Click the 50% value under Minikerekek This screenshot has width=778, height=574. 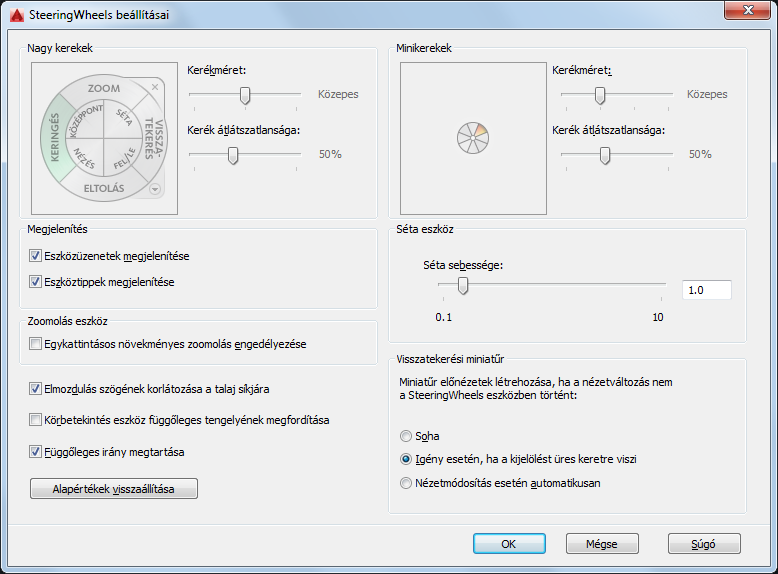coord(700,154)
